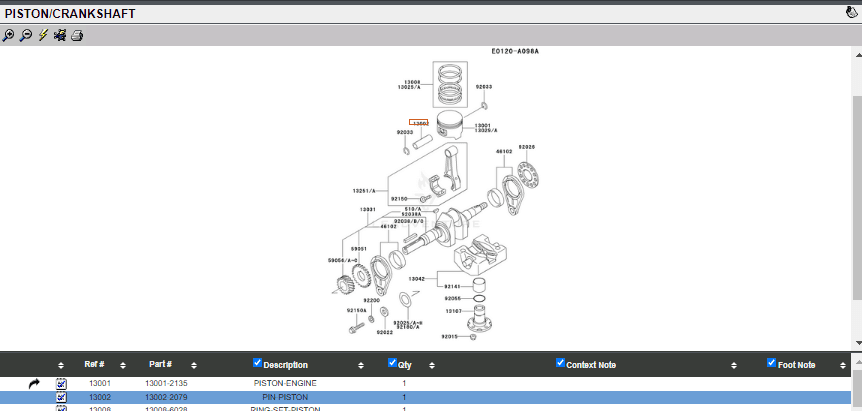
Task: Sort the table by Part # arrows
Action: click(193, 365)
